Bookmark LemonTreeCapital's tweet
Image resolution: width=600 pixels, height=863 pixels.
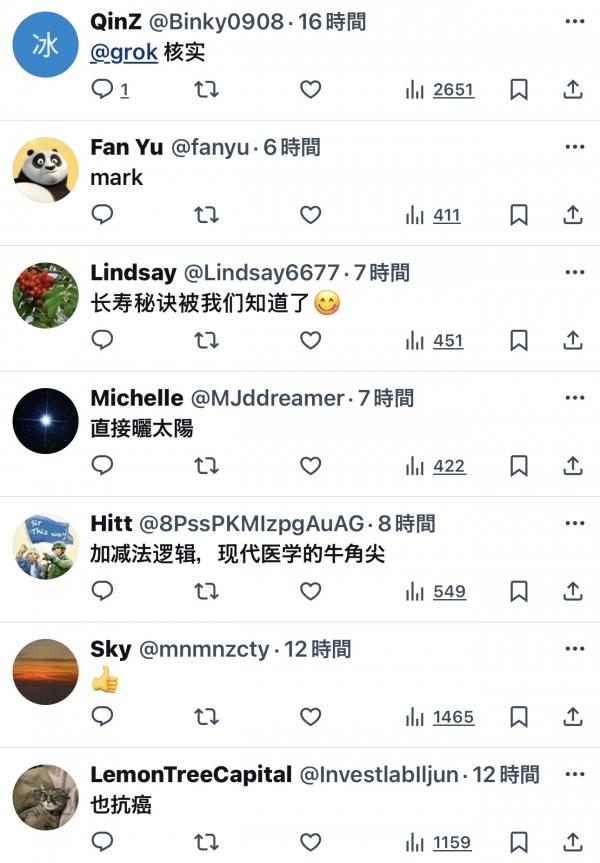pos(519,842)
